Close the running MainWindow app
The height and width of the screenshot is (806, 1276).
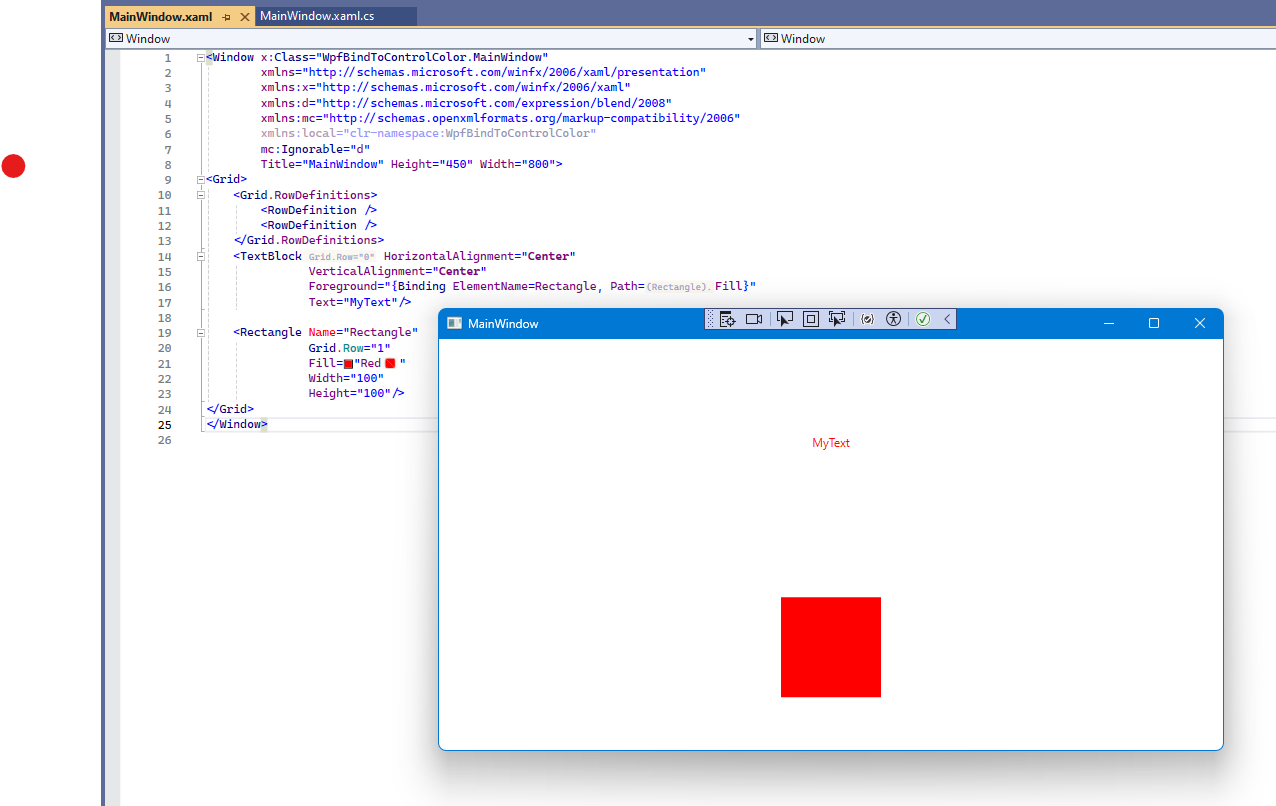1200,323
